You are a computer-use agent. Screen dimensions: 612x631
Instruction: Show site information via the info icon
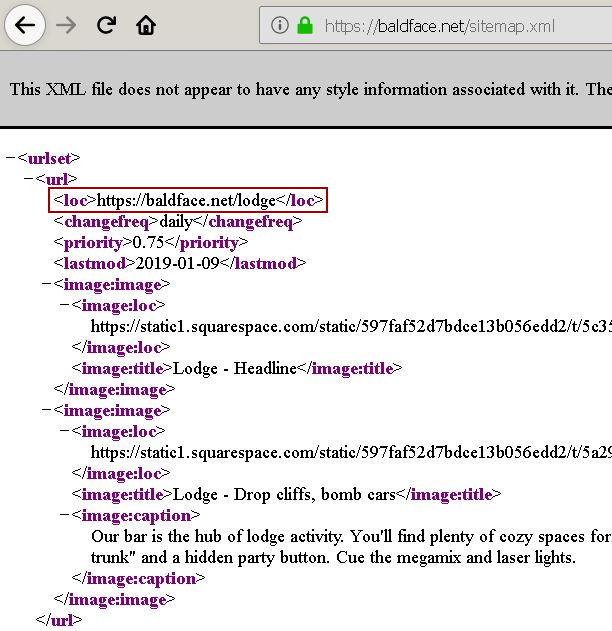[x=280, y=25]
